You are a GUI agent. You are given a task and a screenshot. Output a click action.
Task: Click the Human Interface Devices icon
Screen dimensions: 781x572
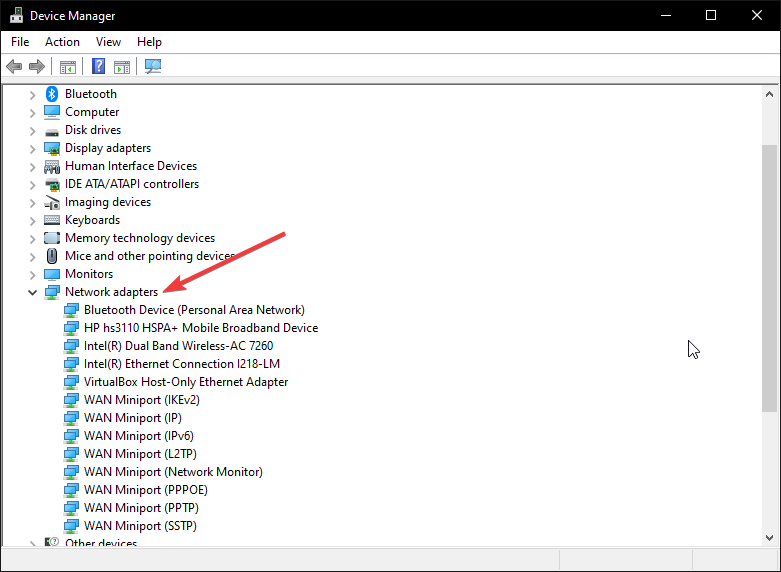click(x=52, y=166)
